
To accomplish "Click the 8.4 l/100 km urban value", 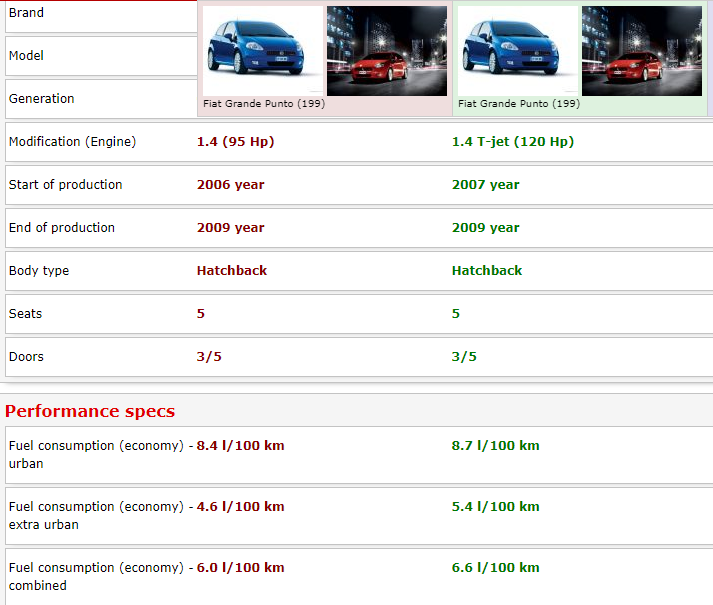I will 241,445.
